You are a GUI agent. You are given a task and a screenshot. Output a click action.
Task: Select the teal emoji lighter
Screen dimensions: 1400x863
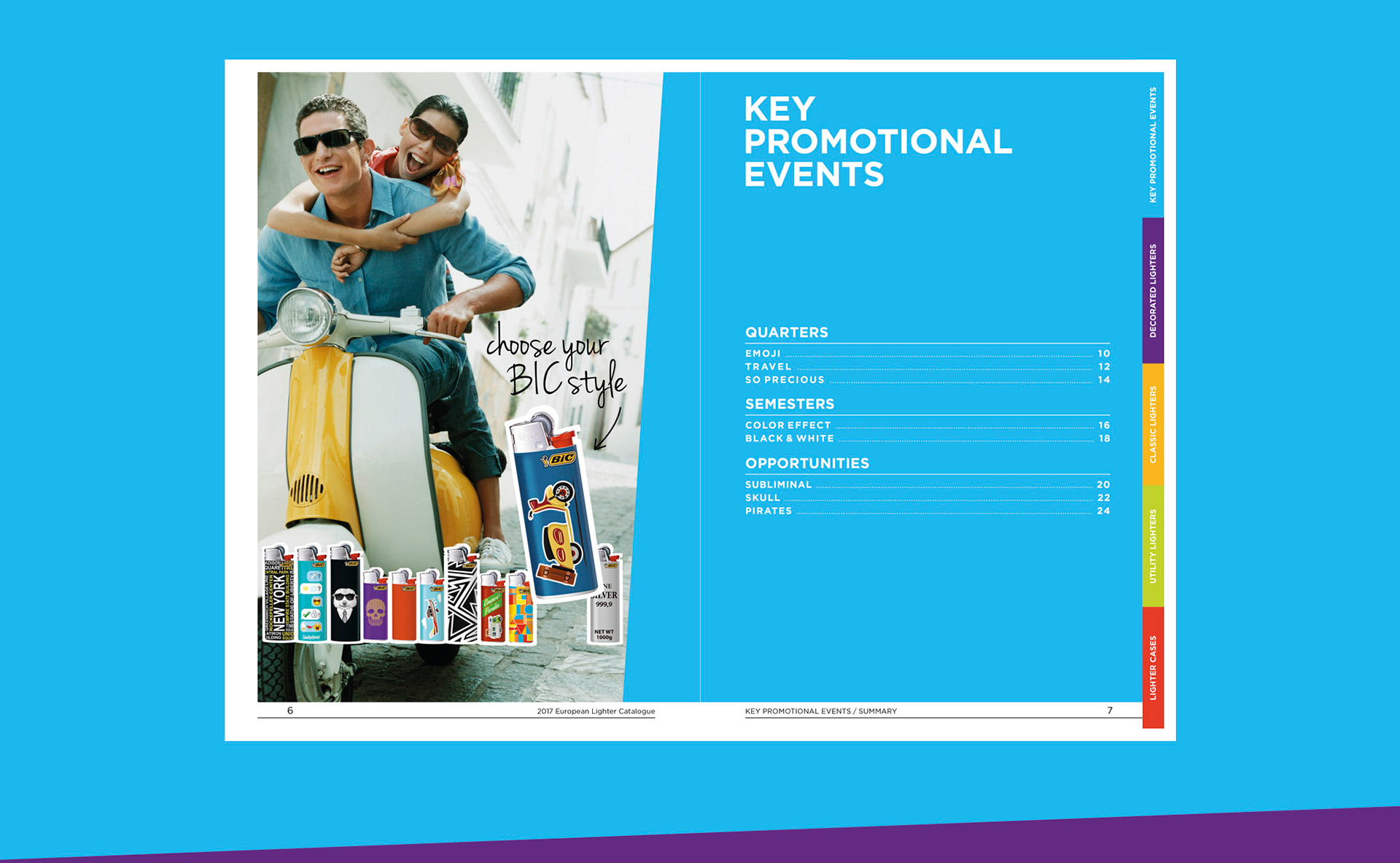[x=311, y=594]
